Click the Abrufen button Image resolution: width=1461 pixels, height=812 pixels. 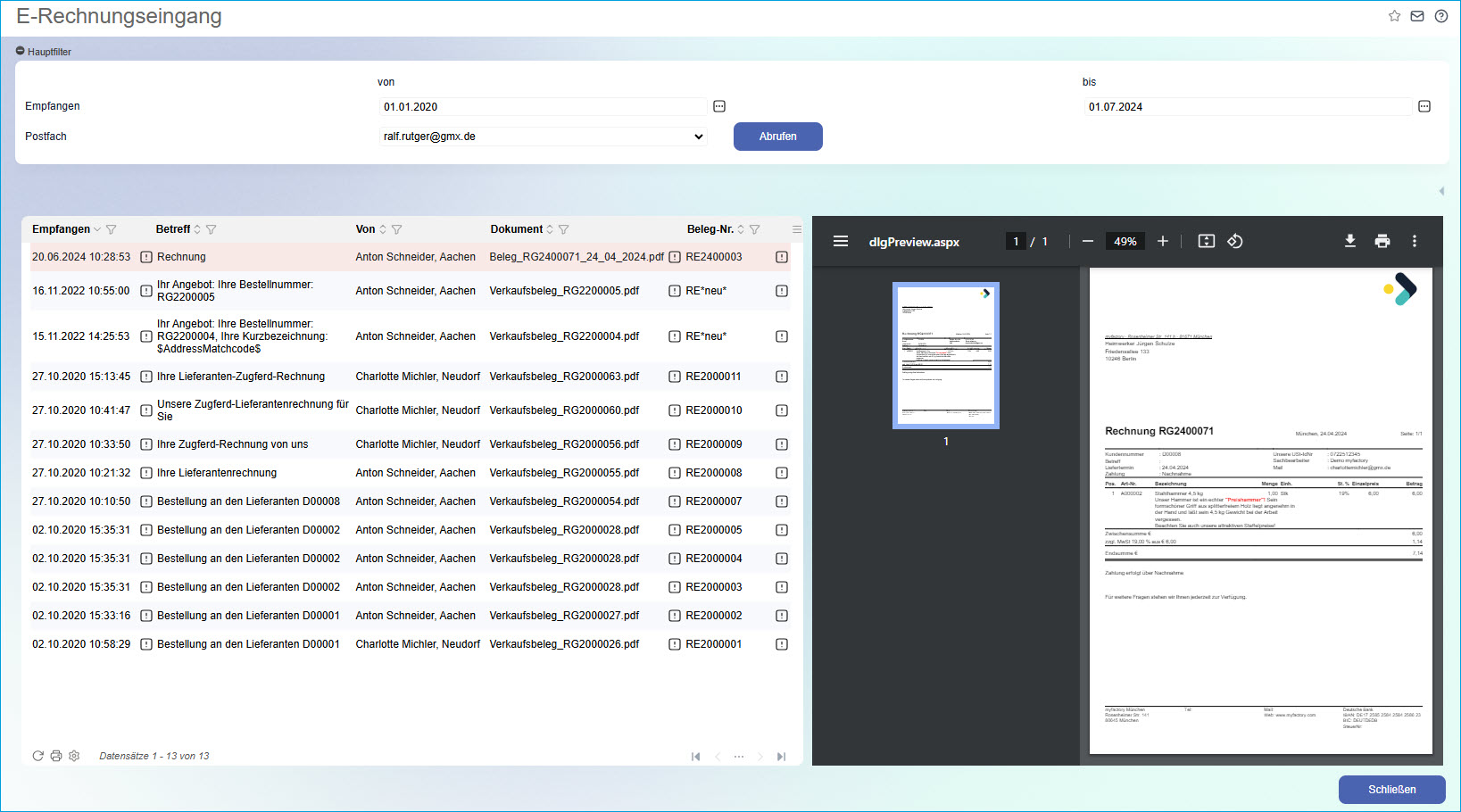[778, 137]
